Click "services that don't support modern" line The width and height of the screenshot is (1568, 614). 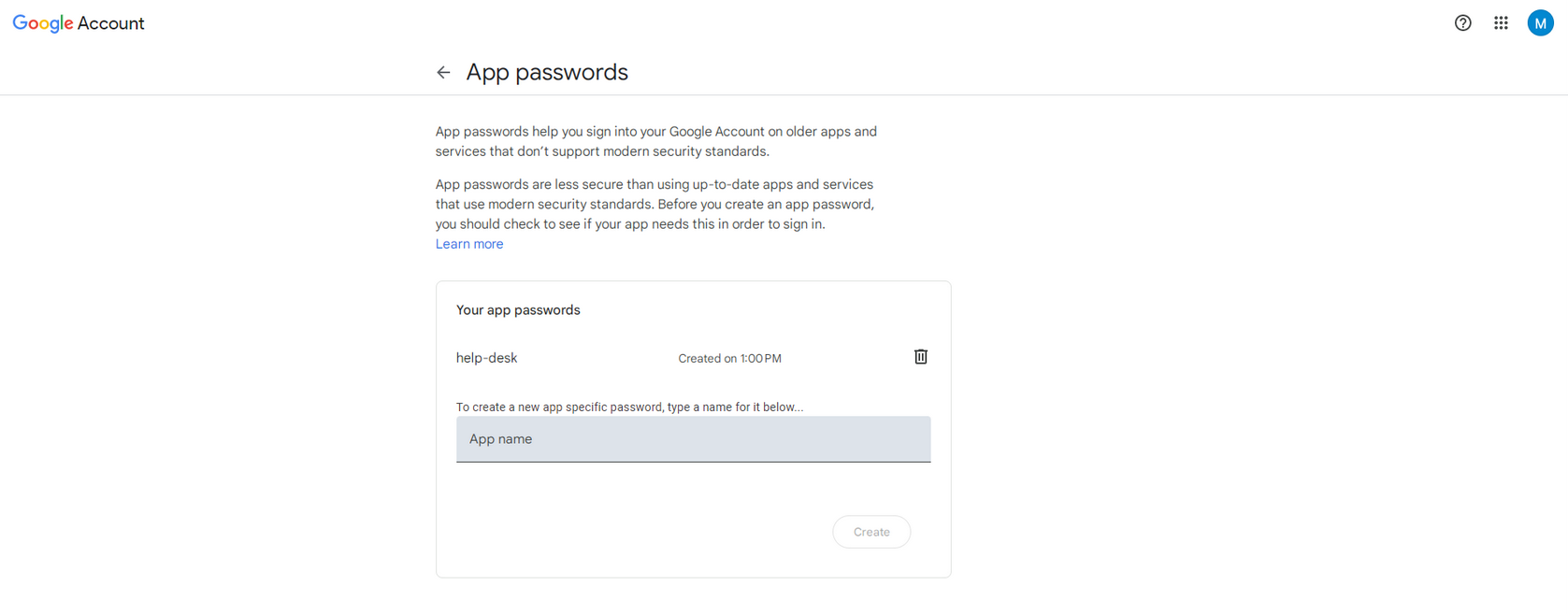[602, 151]
